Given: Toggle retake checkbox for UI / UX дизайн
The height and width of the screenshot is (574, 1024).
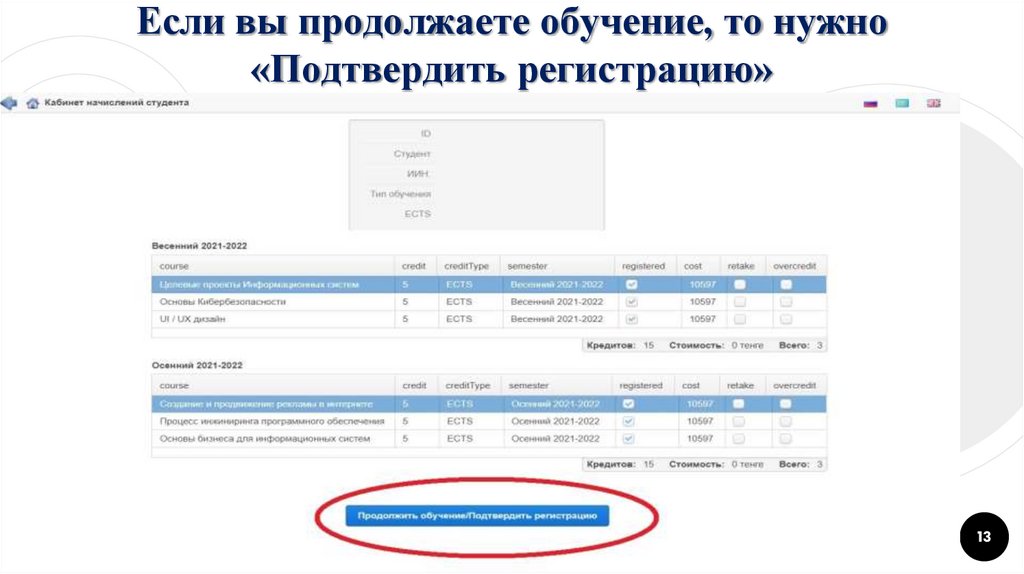Looking at the screenshot, I should [x=740, y=319].
